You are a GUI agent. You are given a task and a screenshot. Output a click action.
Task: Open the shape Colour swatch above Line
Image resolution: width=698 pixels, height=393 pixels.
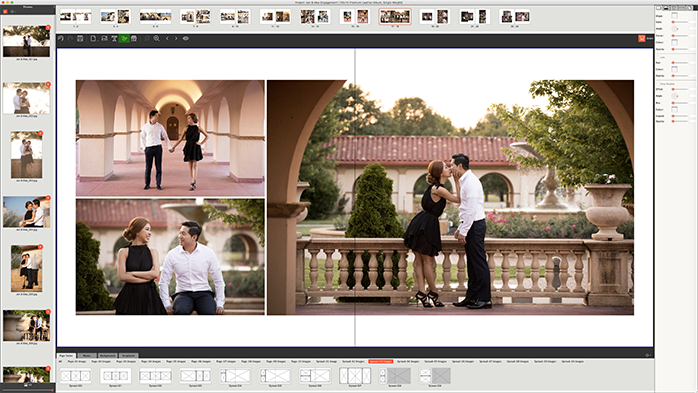(674, 42)
